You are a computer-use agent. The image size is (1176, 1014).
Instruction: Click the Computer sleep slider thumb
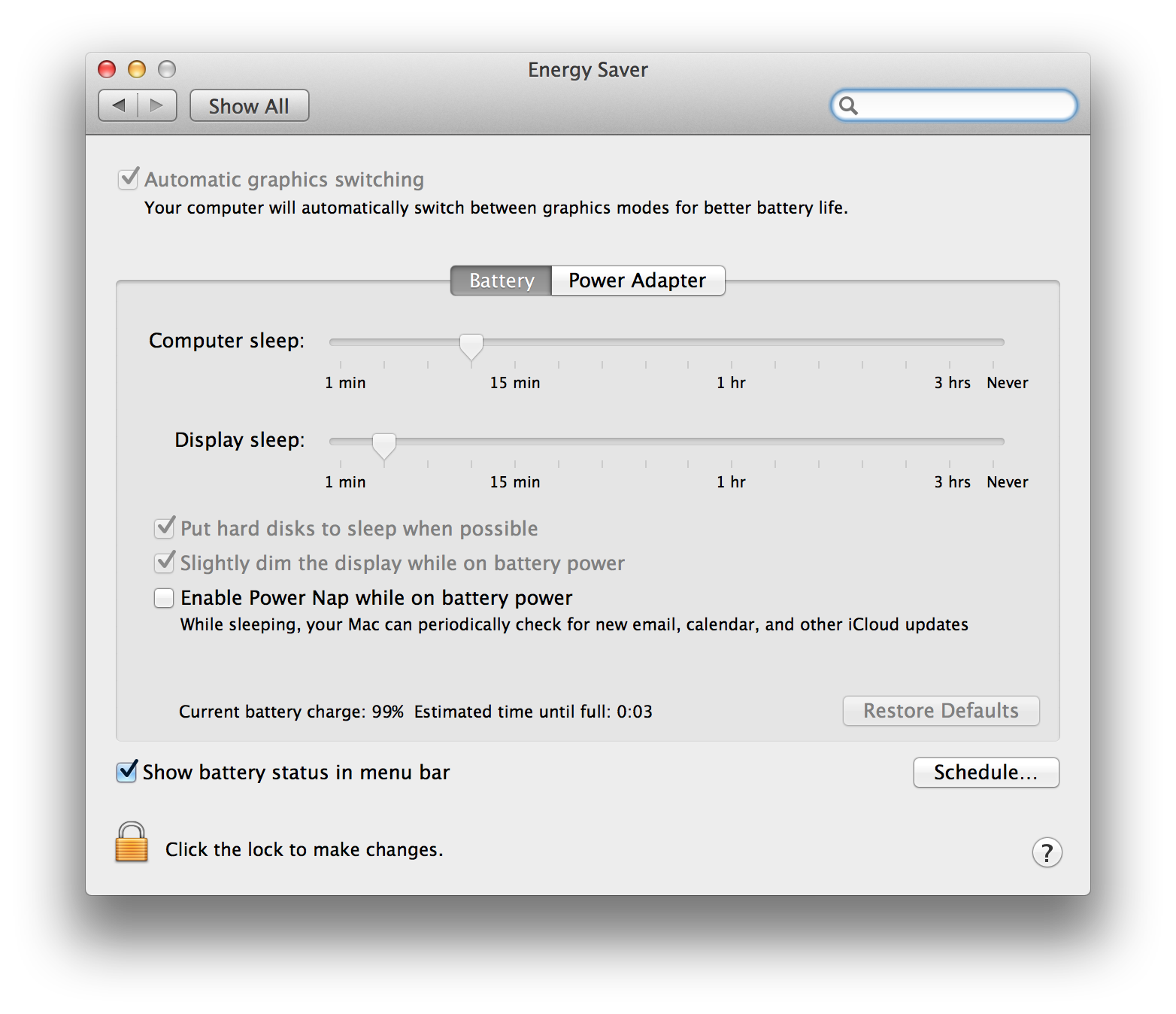click(471, 347)
